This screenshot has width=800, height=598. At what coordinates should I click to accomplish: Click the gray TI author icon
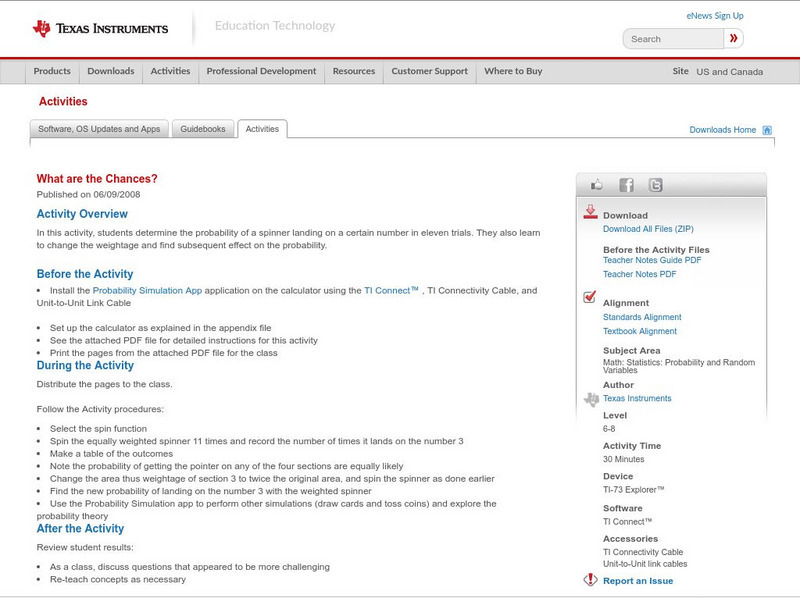[x=591, y=399]
